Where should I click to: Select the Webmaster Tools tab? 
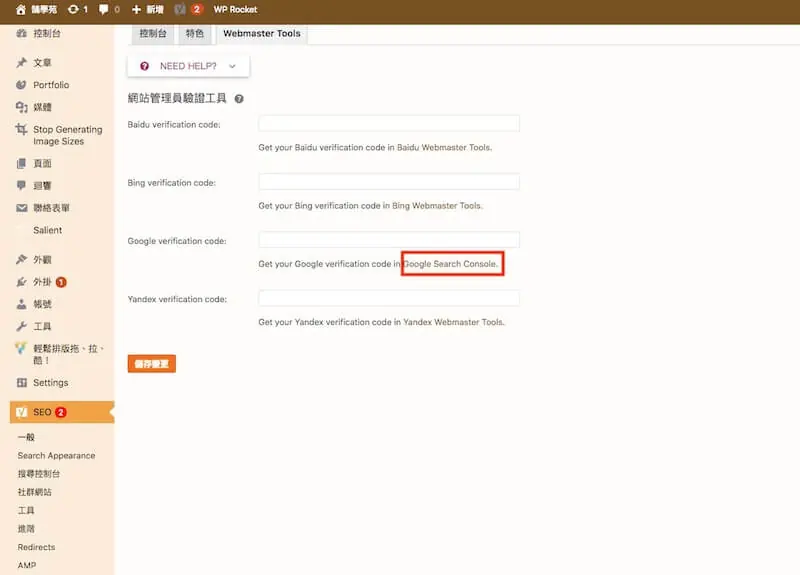[x=262, y=34]
